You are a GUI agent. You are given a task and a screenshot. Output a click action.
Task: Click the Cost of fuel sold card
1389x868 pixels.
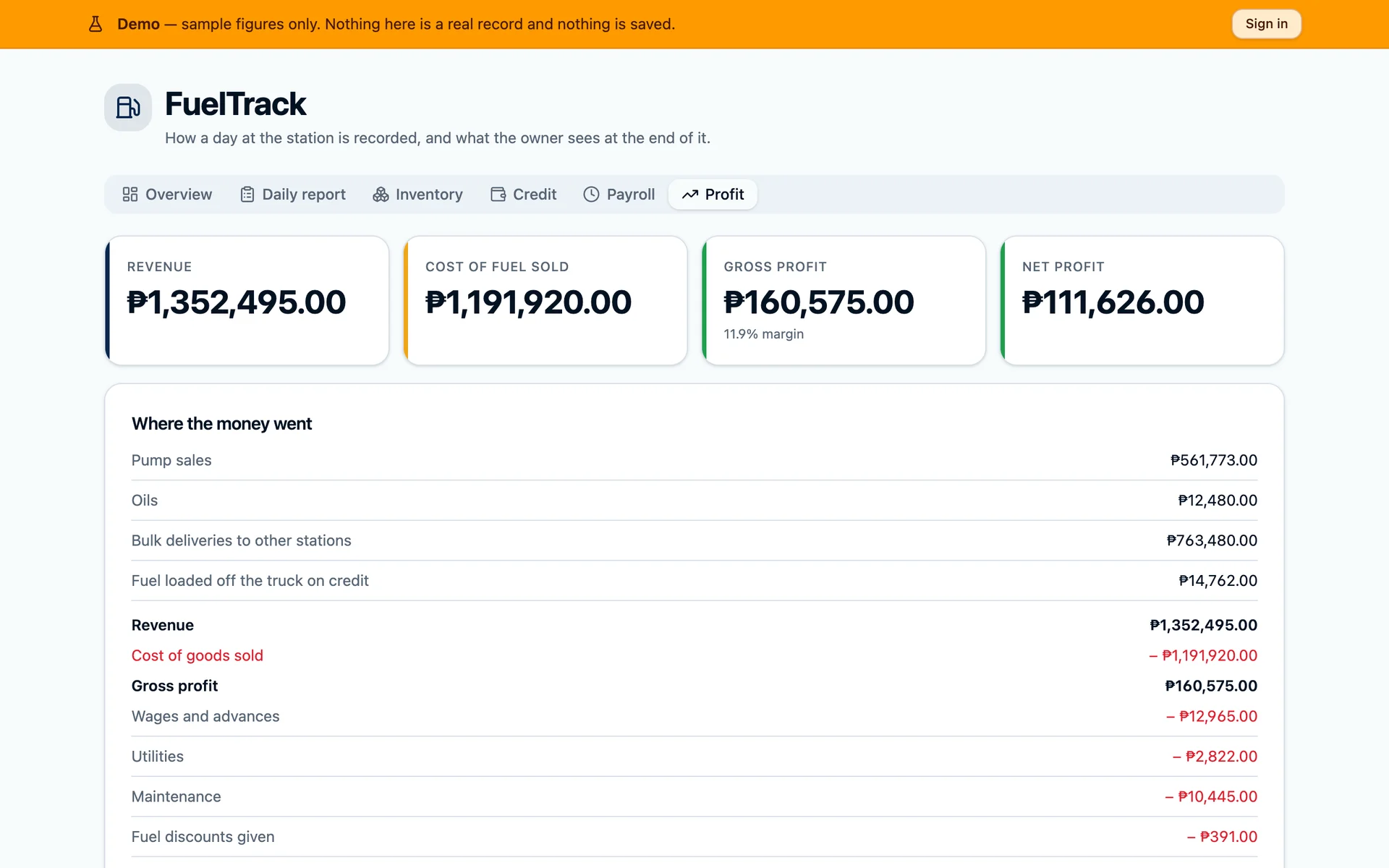point(545,300)
